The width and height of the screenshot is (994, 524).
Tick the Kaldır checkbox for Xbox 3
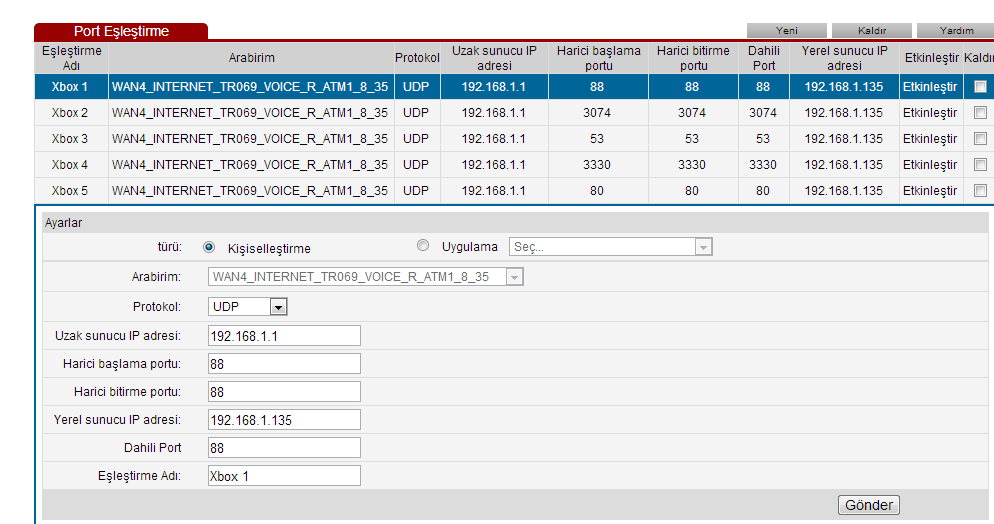[980, 139]
